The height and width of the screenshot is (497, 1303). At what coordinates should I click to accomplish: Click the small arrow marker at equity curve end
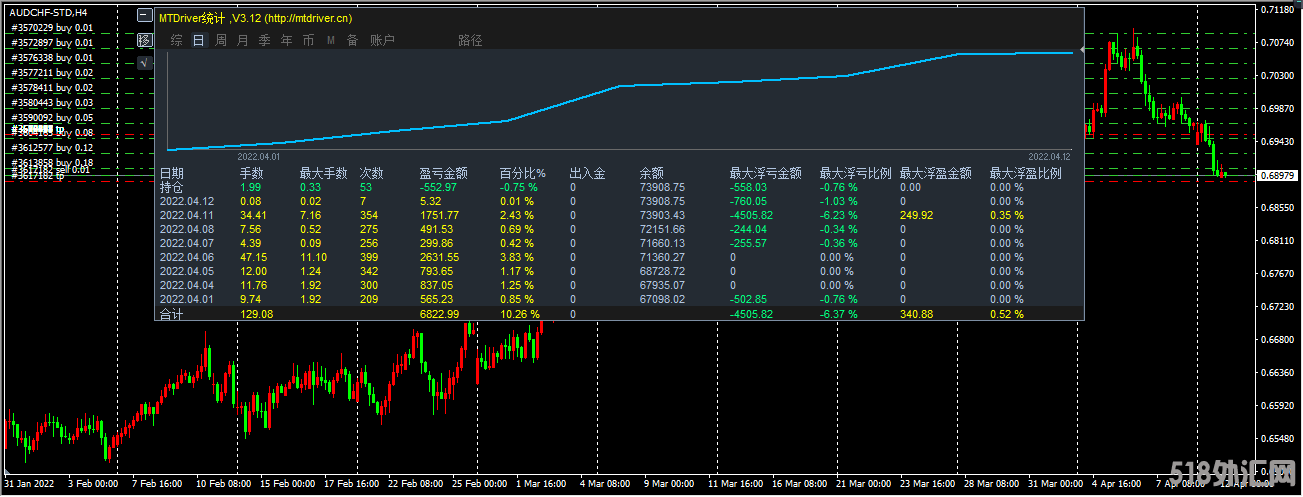point(1081,49)
